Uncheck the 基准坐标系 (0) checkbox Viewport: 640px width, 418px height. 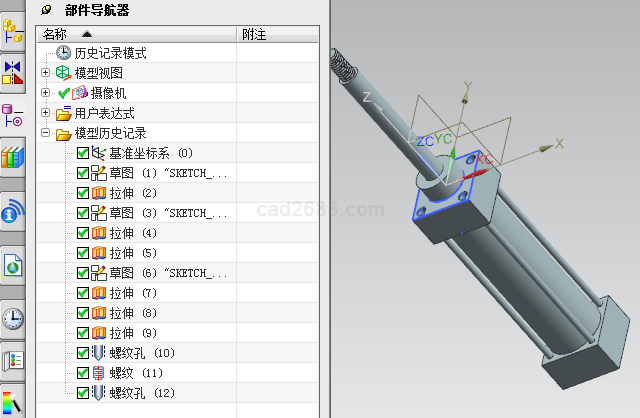(83, 153)
